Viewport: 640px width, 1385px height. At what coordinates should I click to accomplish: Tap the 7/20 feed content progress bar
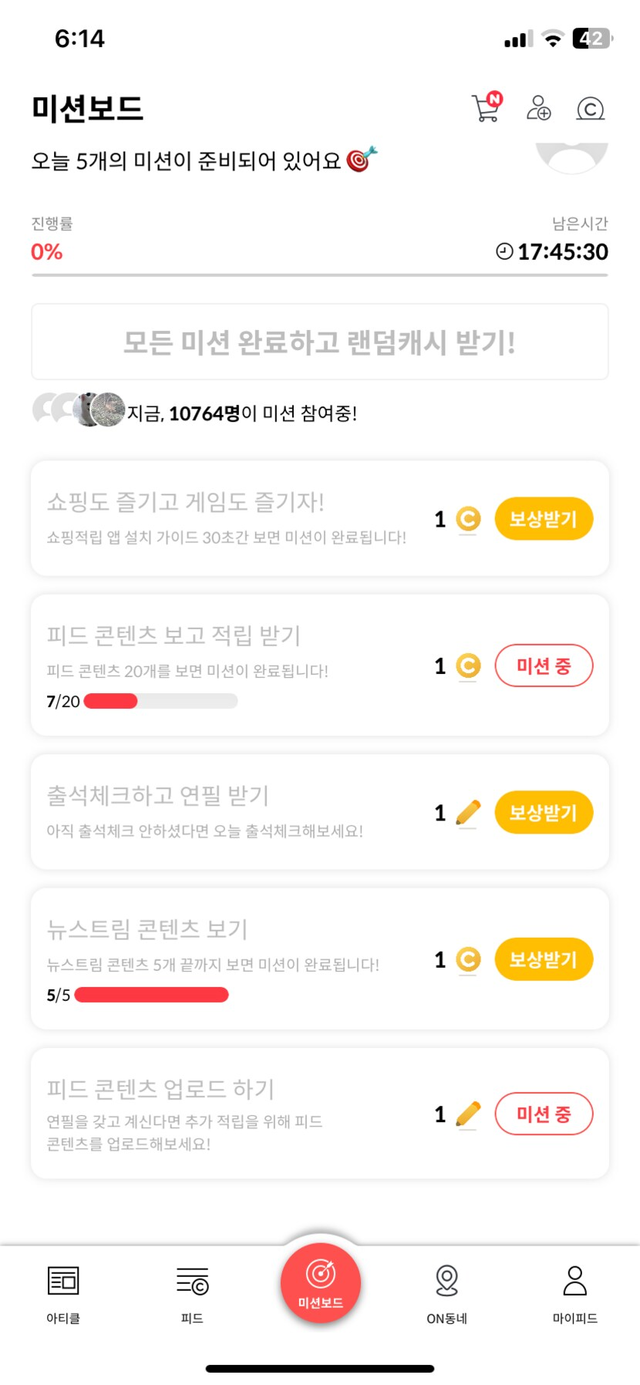[160, 701]
